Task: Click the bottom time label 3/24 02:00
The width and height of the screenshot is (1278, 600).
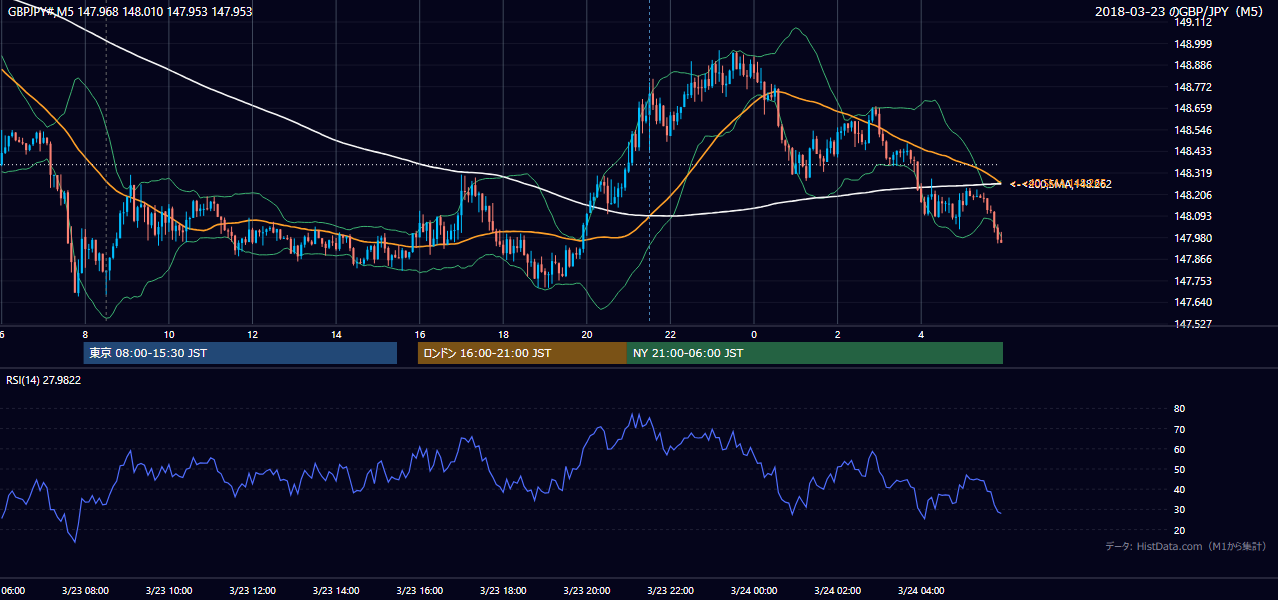Action: [x=838, y=590]
